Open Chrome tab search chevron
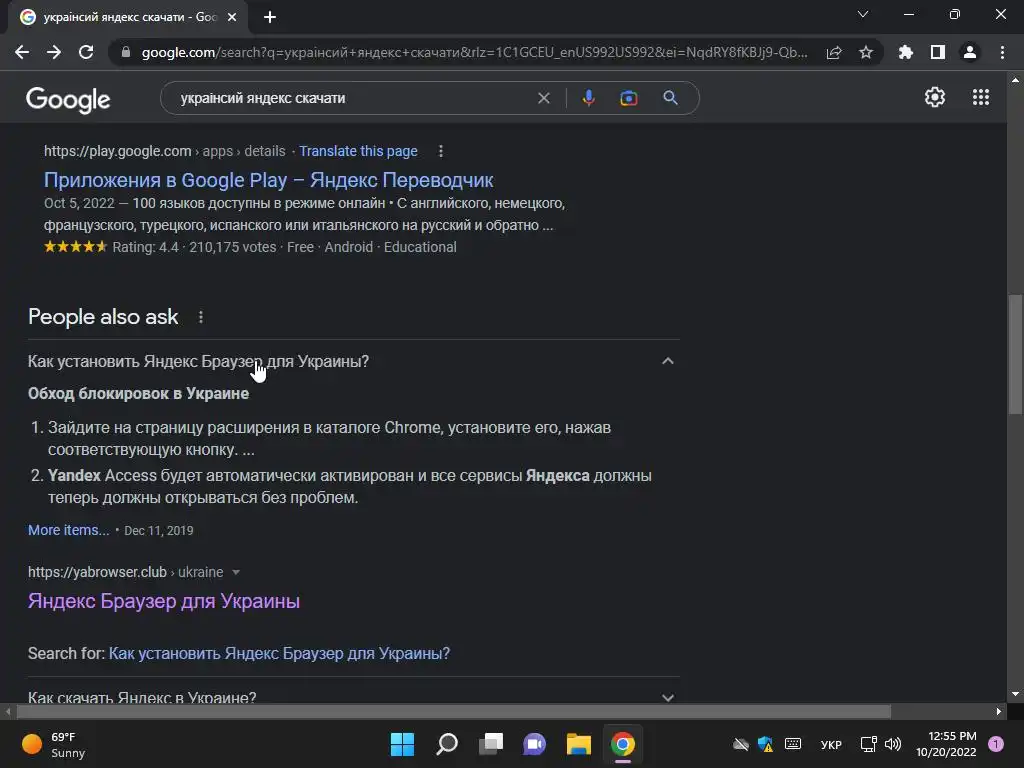The image size is (1024, 768). point(863,14)
